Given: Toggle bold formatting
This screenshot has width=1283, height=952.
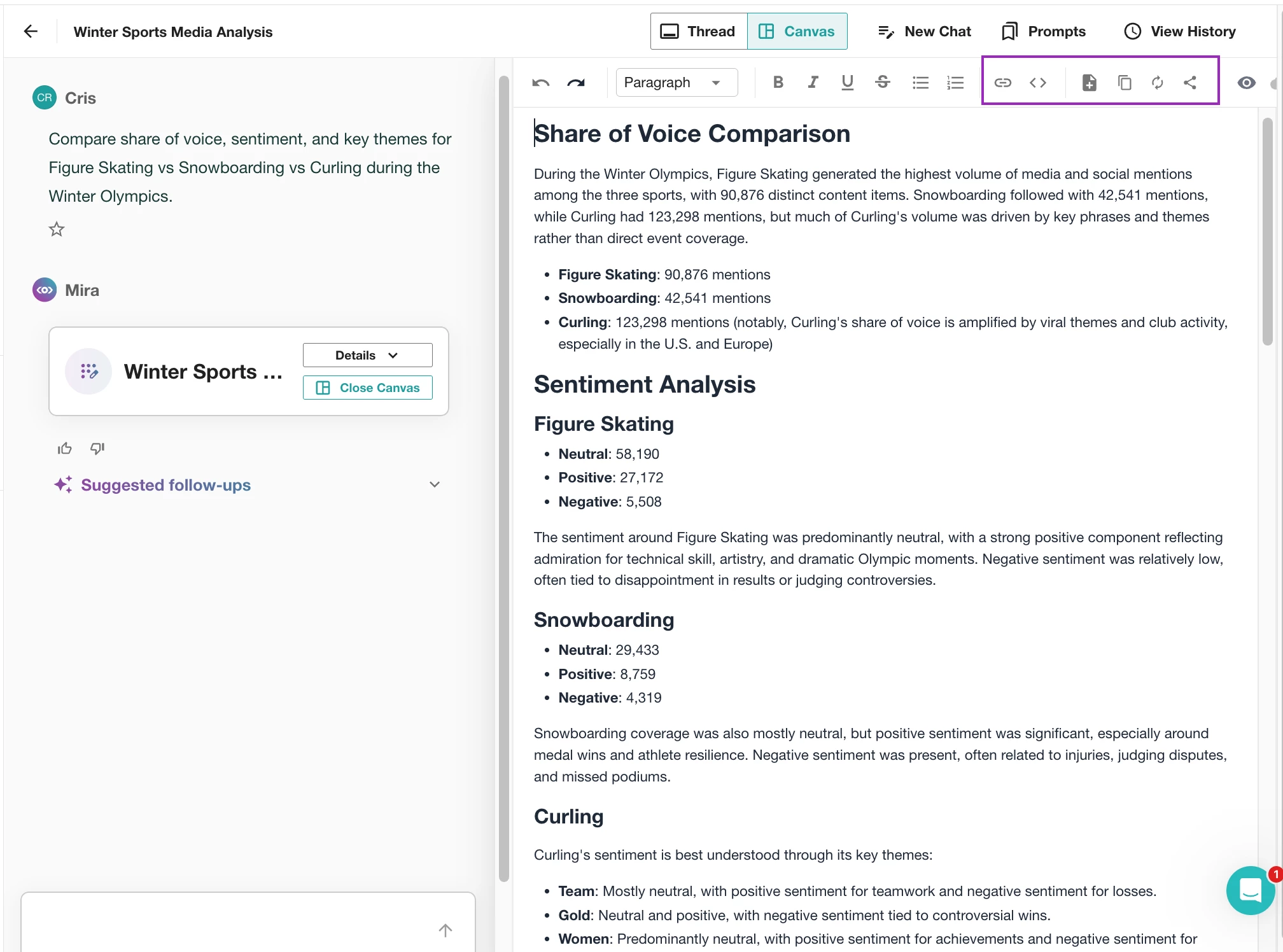Looking at the screenshot, I should (778, 82).
